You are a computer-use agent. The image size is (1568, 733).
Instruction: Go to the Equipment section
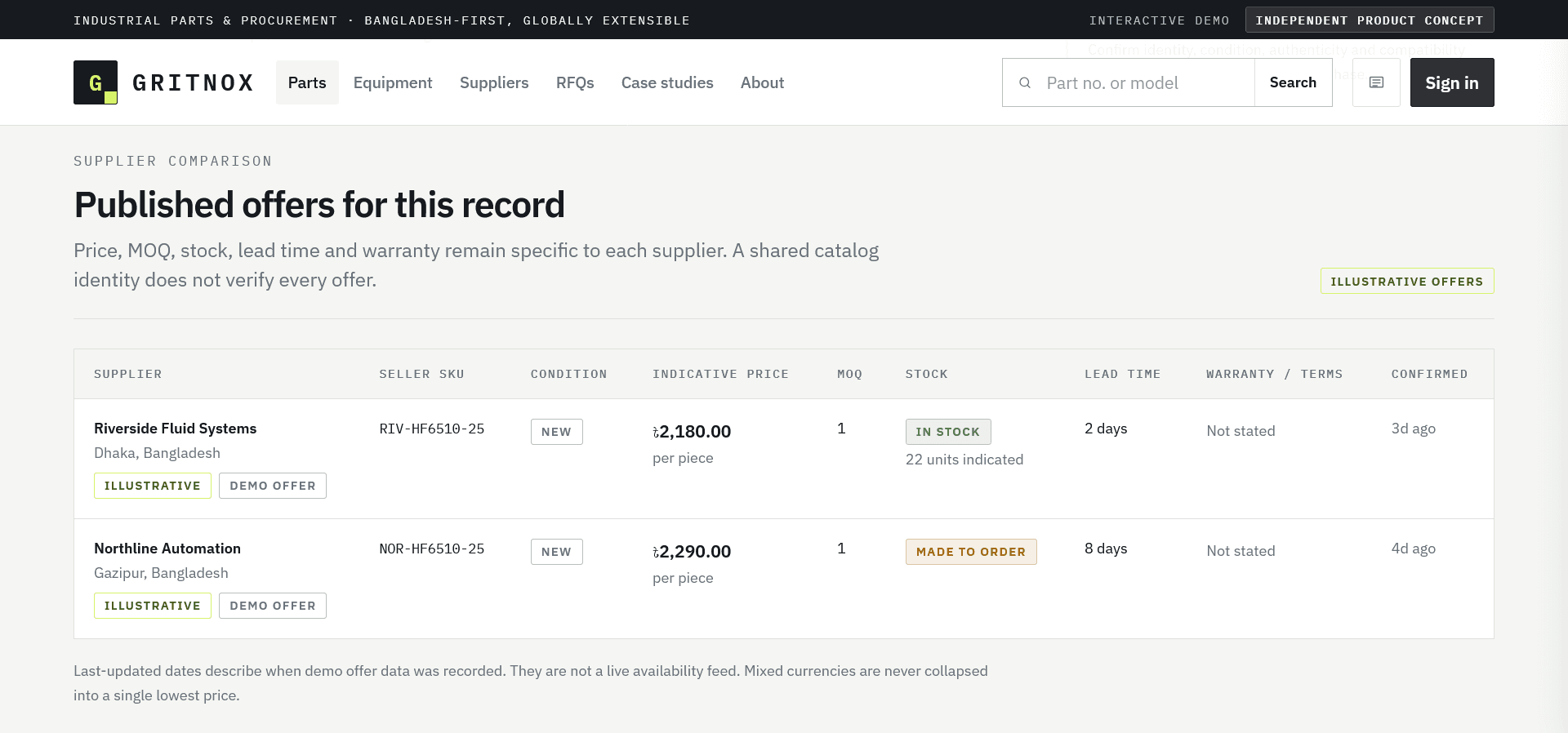(x=393, y=82)
